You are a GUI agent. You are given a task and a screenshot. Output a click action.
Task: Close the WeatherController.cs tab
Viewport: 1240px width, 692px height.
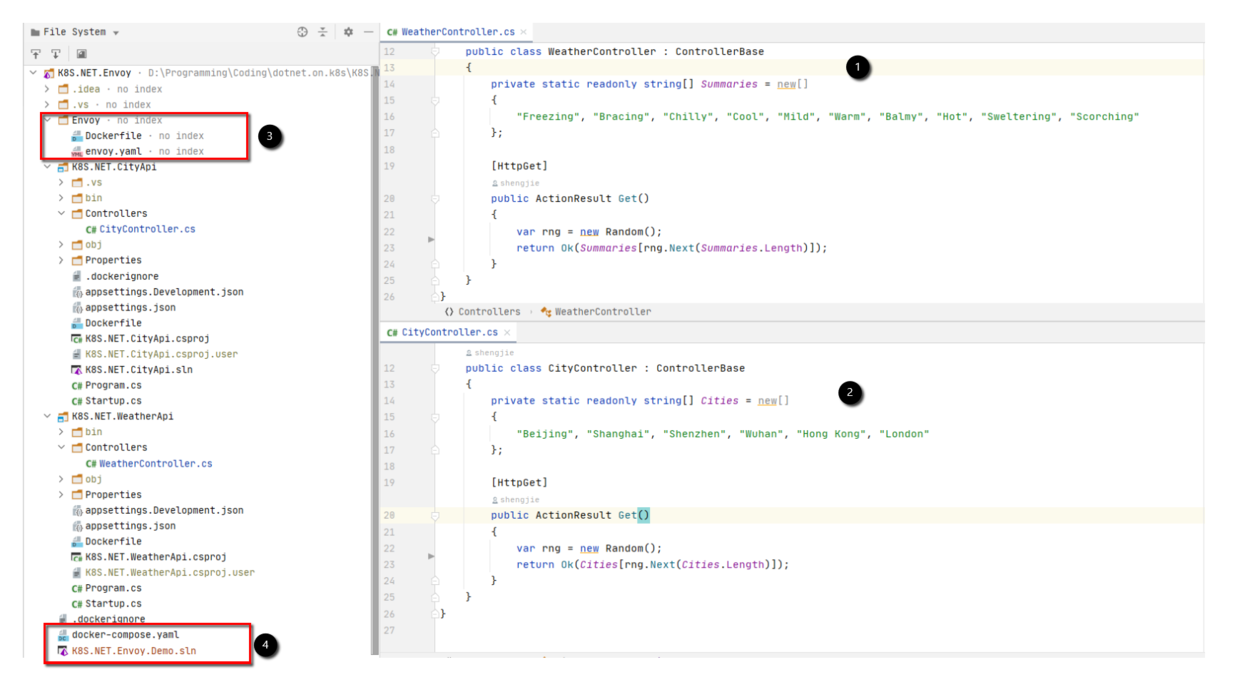point(523,32)
